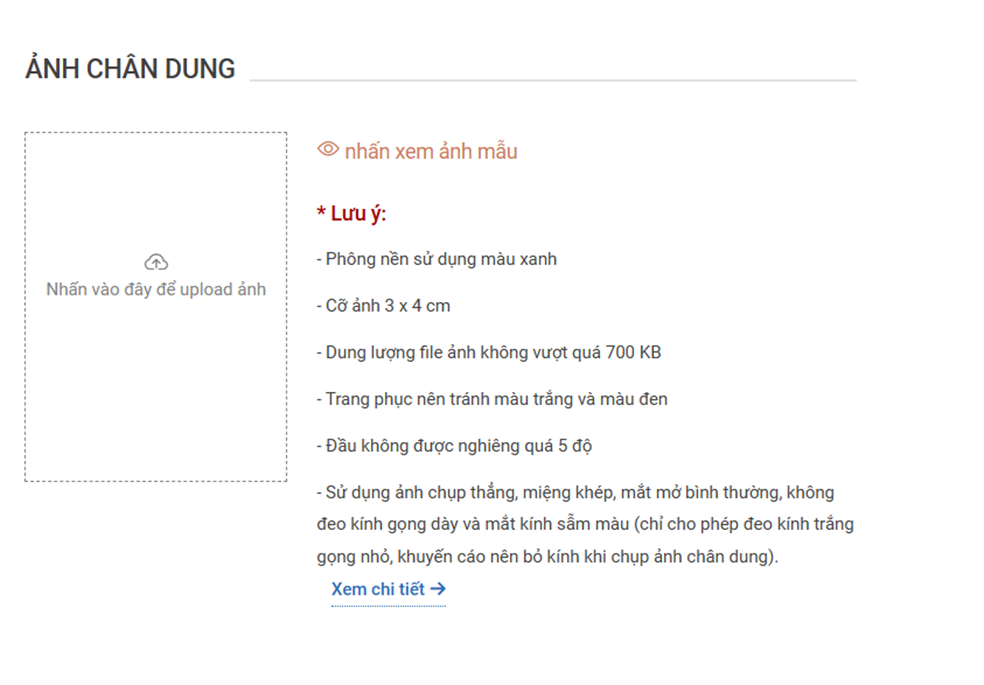Viewport: 984px width, 685px height.
Task: Click the cloud upload icon
Action: tap(156, 262)
